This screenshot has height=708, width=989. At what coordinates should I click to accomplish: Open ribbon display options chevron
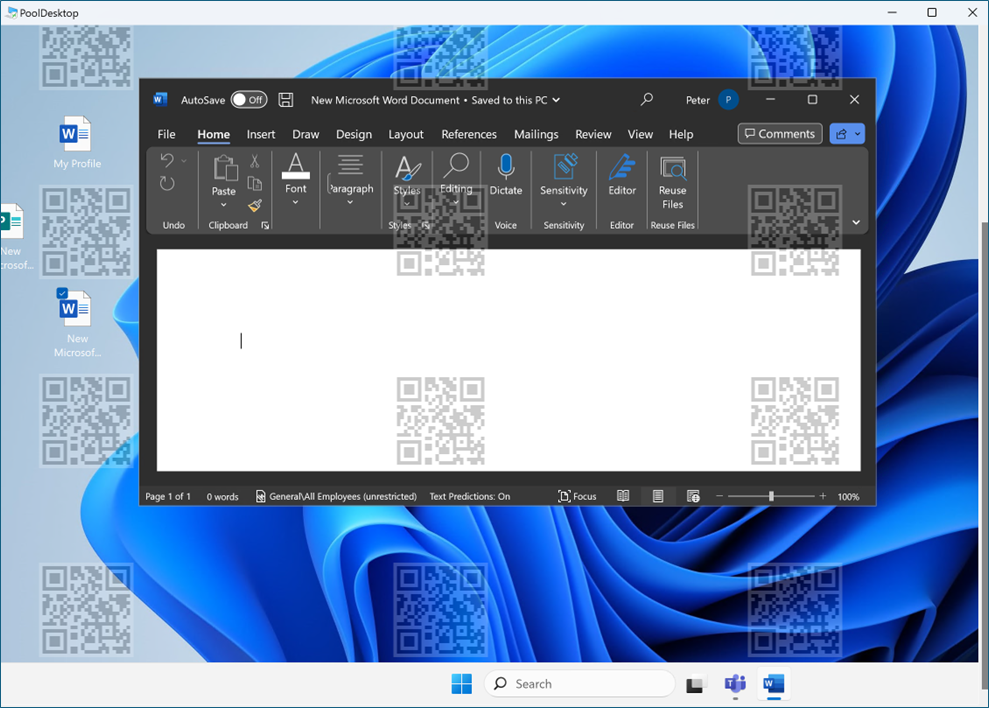(x=856, y=222)
